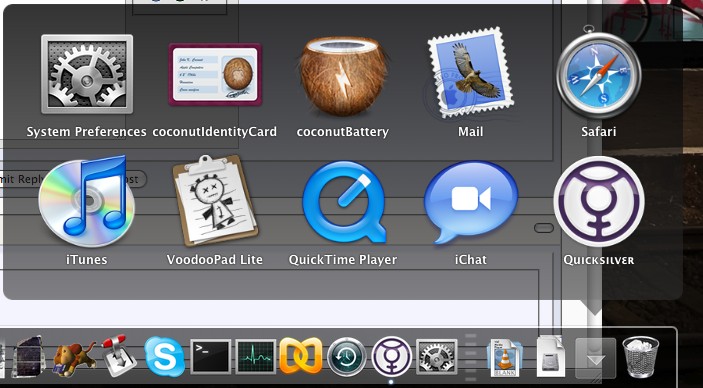Click the orange interlocking rings Dock icon
This screenshot has height=388, width=703.
[x=301, y=356]
